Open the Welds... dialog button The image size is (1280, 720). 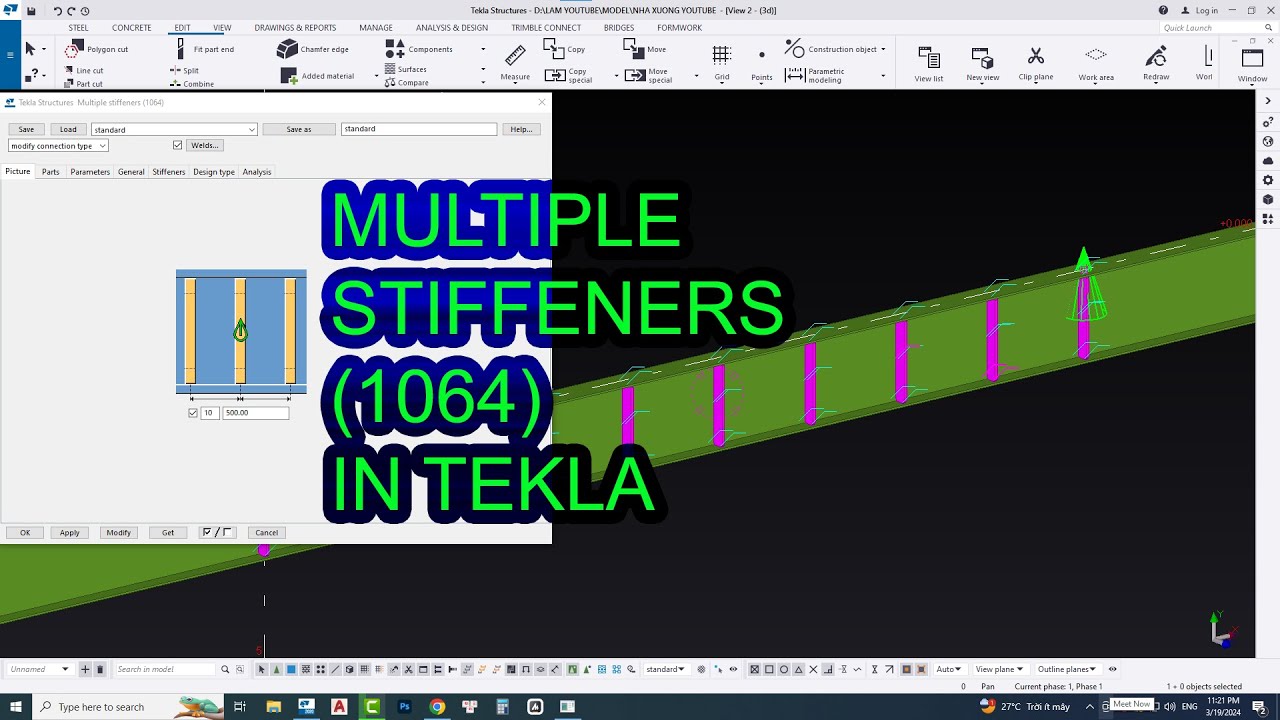(204, 145)
